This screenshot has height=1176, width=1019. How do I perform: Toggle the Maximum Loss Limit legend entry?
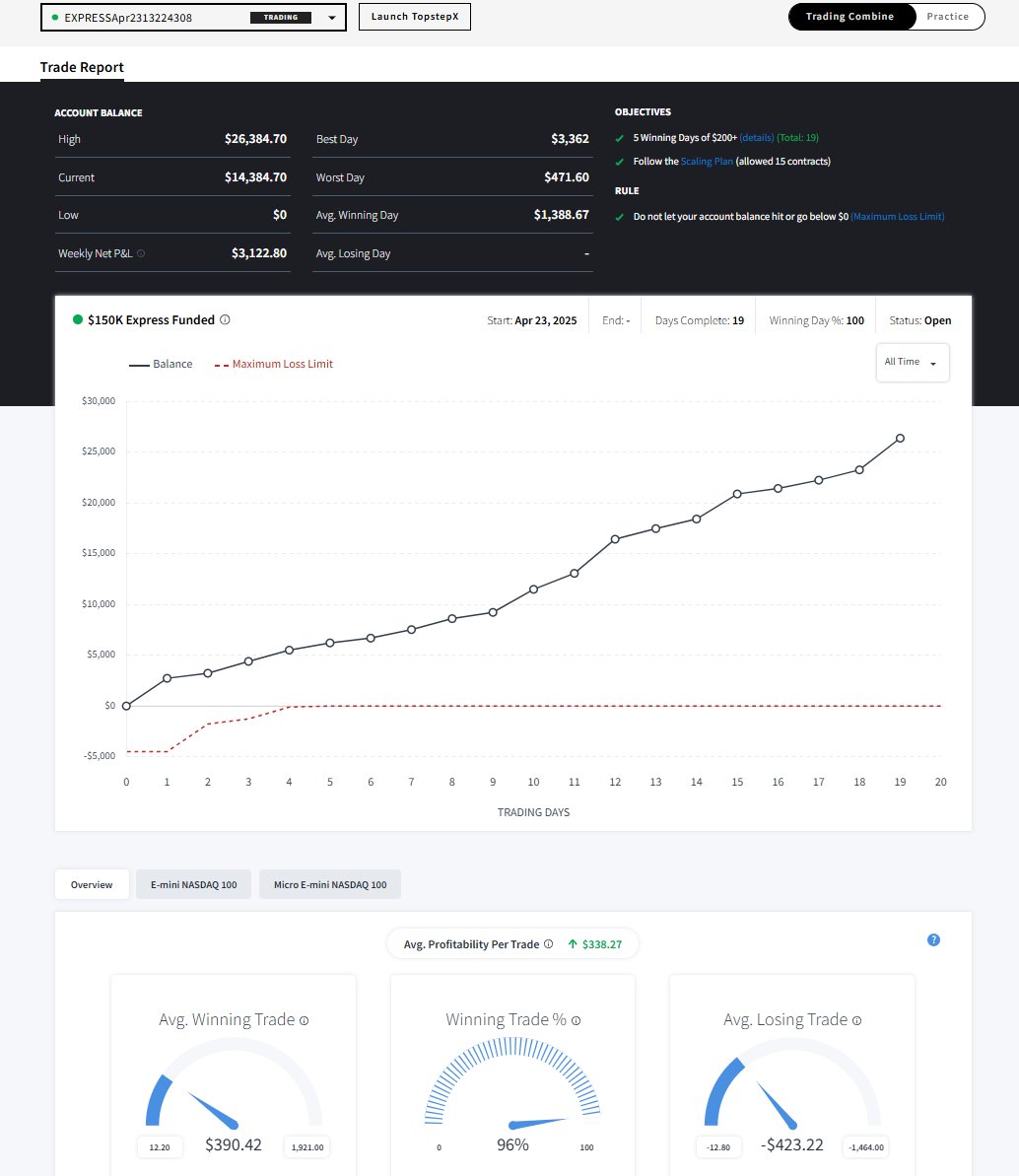click(x=274, y=364)
